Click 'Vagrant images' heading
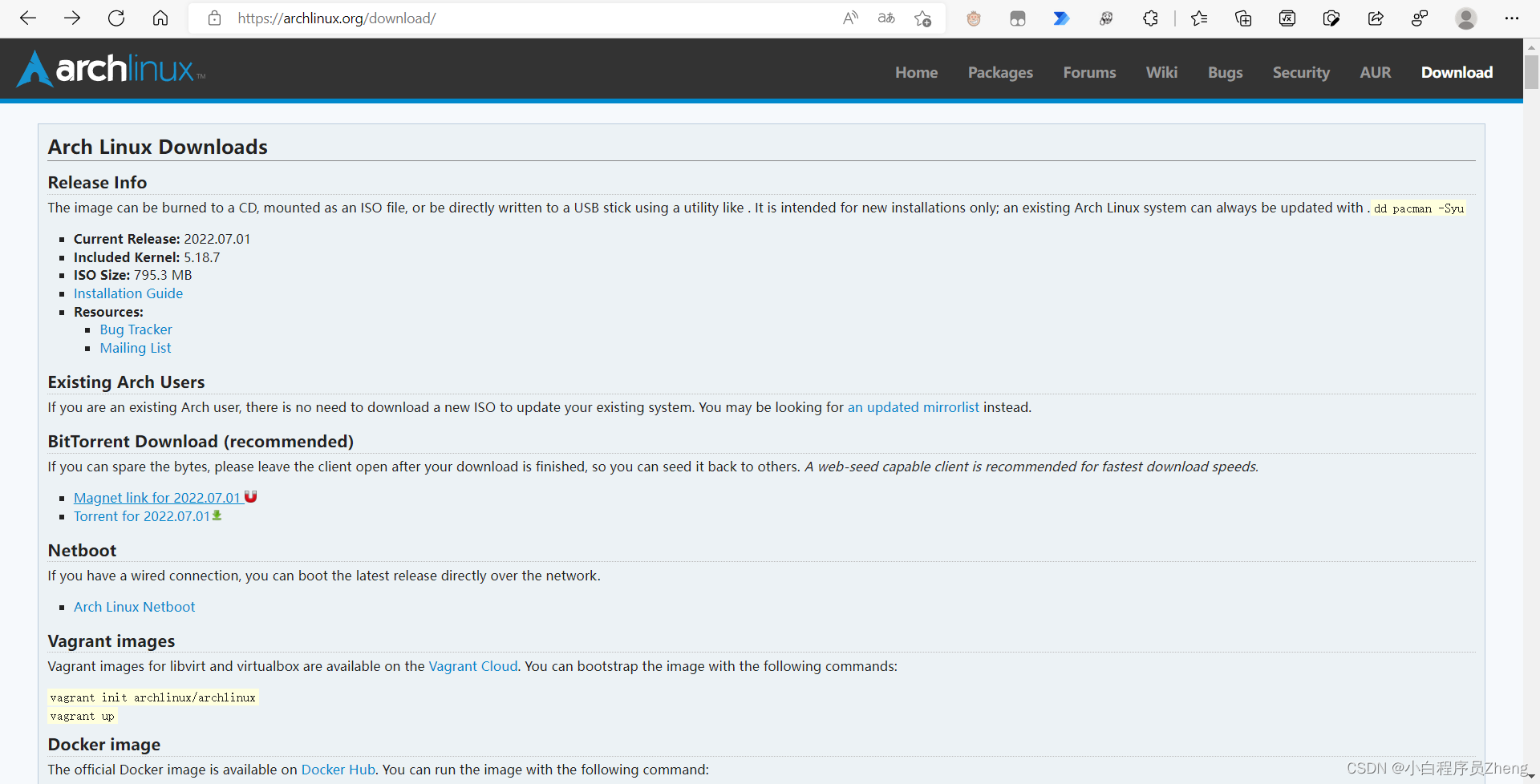The width and height of the screenshot is (1540, 784). click(111, 641)
